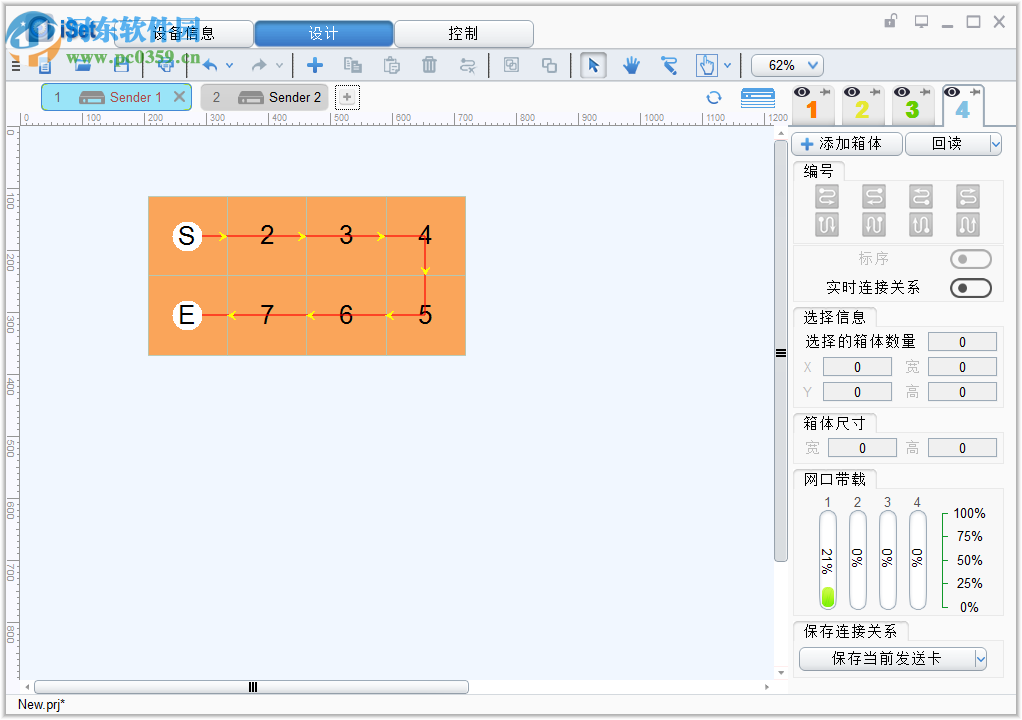Select the left-to-right serpentine numbering pattern icon
Screen dimensions: 1022x720
coord(826,197)
